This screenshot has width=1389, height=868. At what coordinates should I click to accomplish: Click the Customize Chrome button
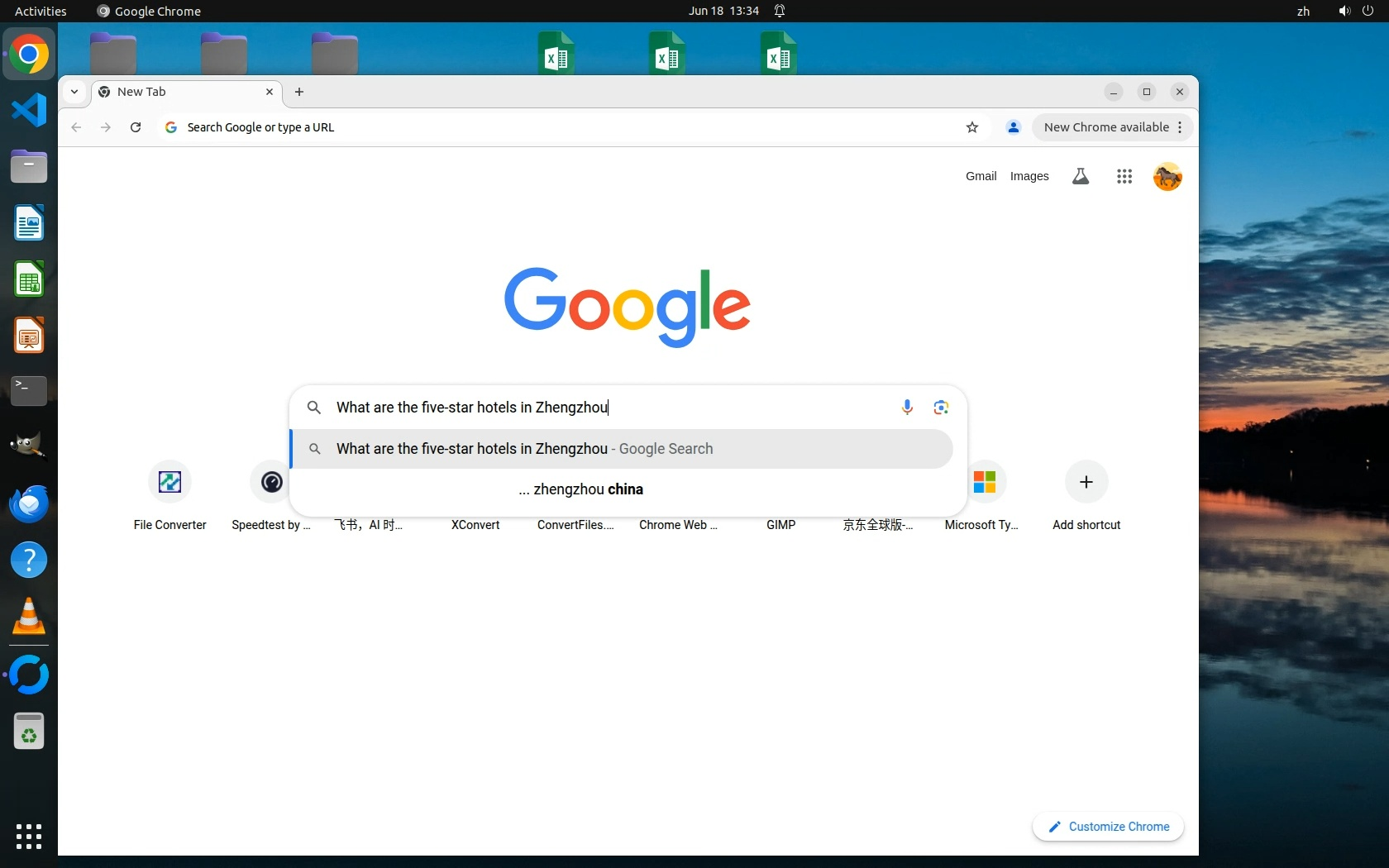coord(1108,827)
